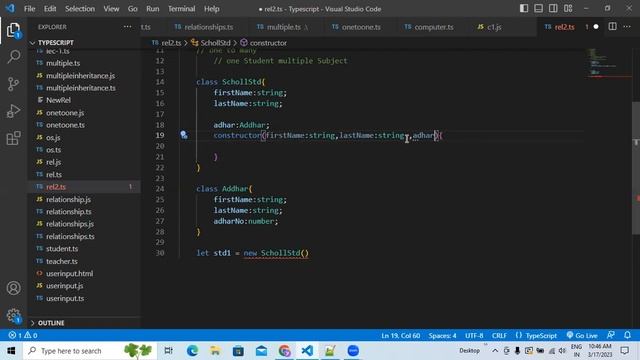The height and width of the screenshot is (360, 640).
Task: Open the Search view in activity bar
Action: point(13,57)
